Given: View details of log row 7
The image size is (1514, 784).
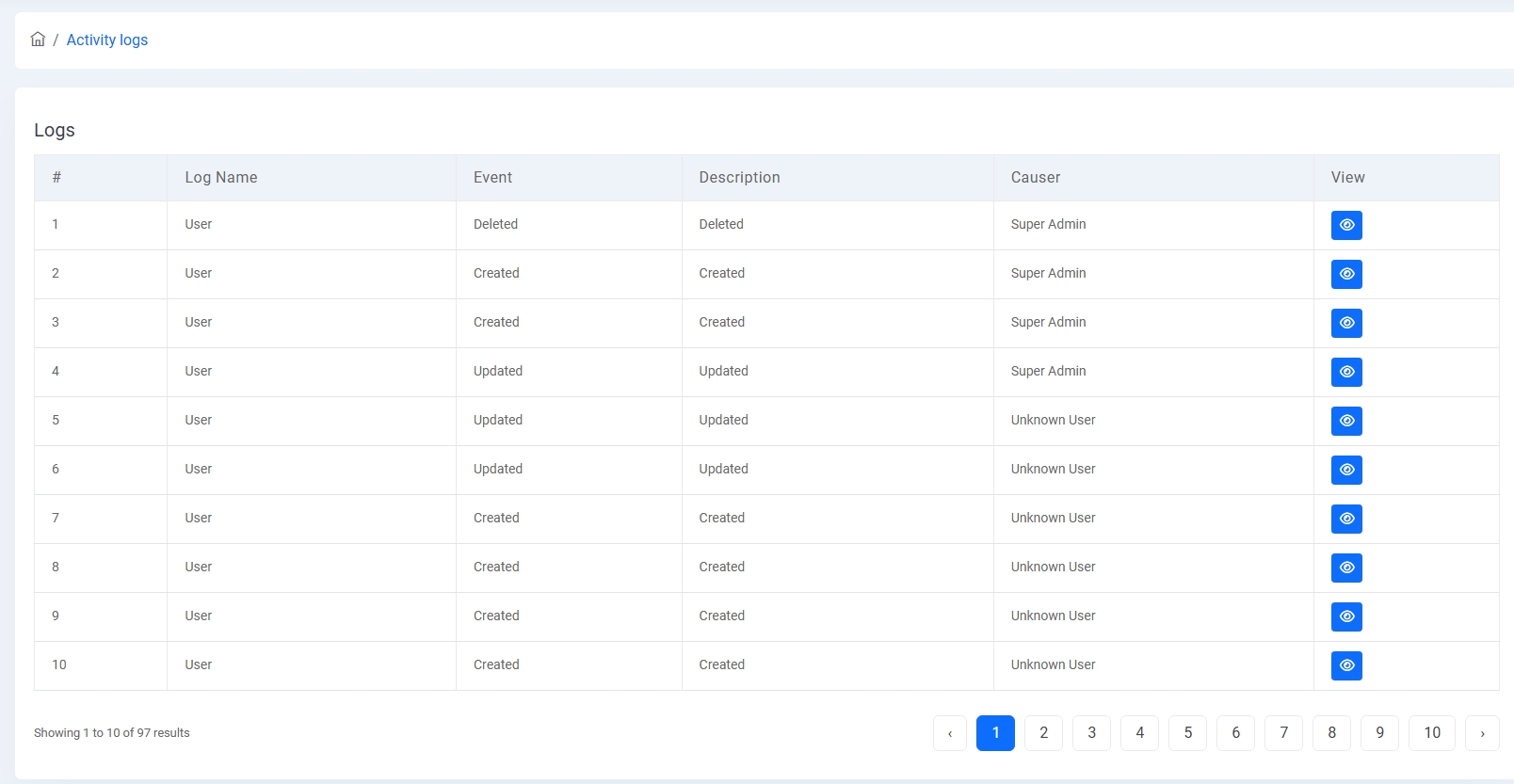Looking at the screenshot, I should point(1346,519).
